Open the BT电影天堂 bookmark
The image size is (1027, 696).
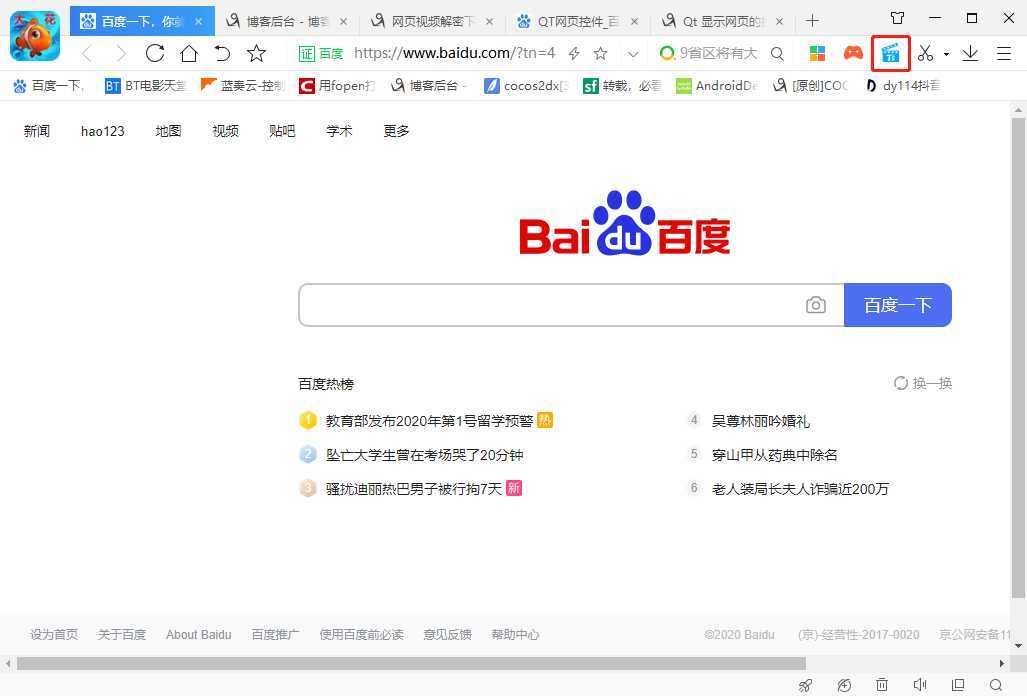[145, 86]
